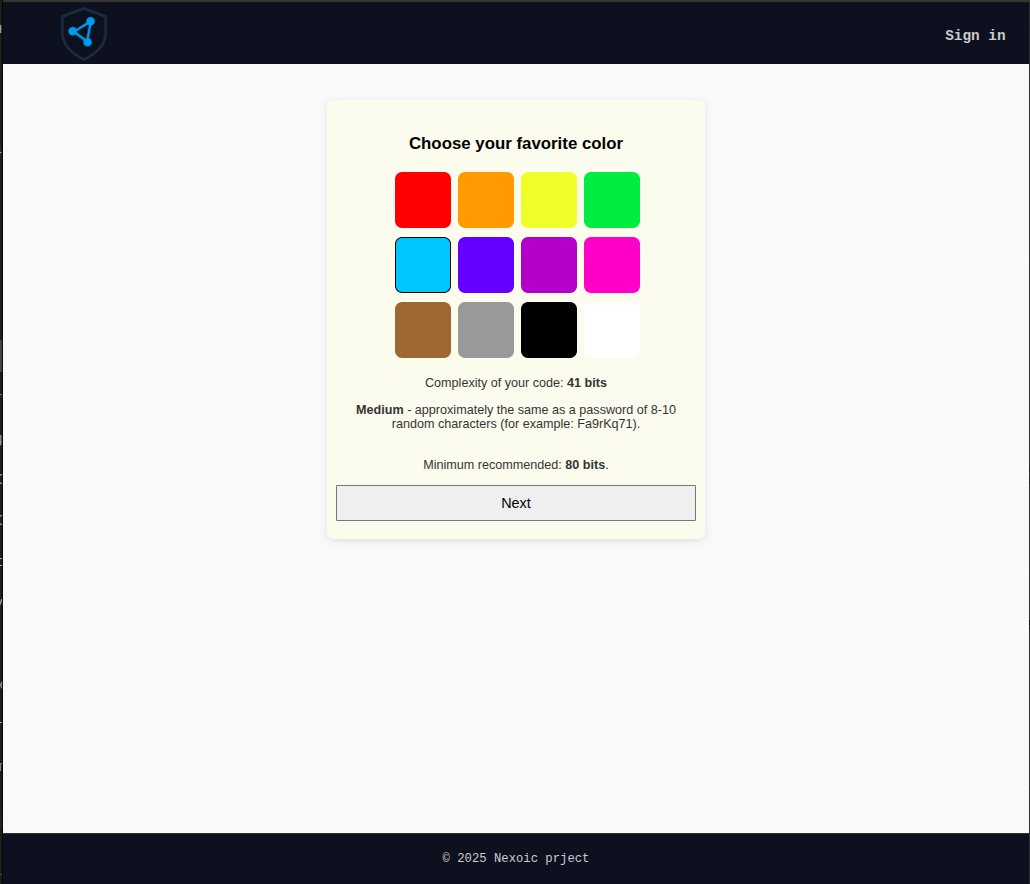Image resolution: width=1030 pixels, height=884 pixels.
Task: Choose the brown color swatch
Action: click(x=423, y=330)
